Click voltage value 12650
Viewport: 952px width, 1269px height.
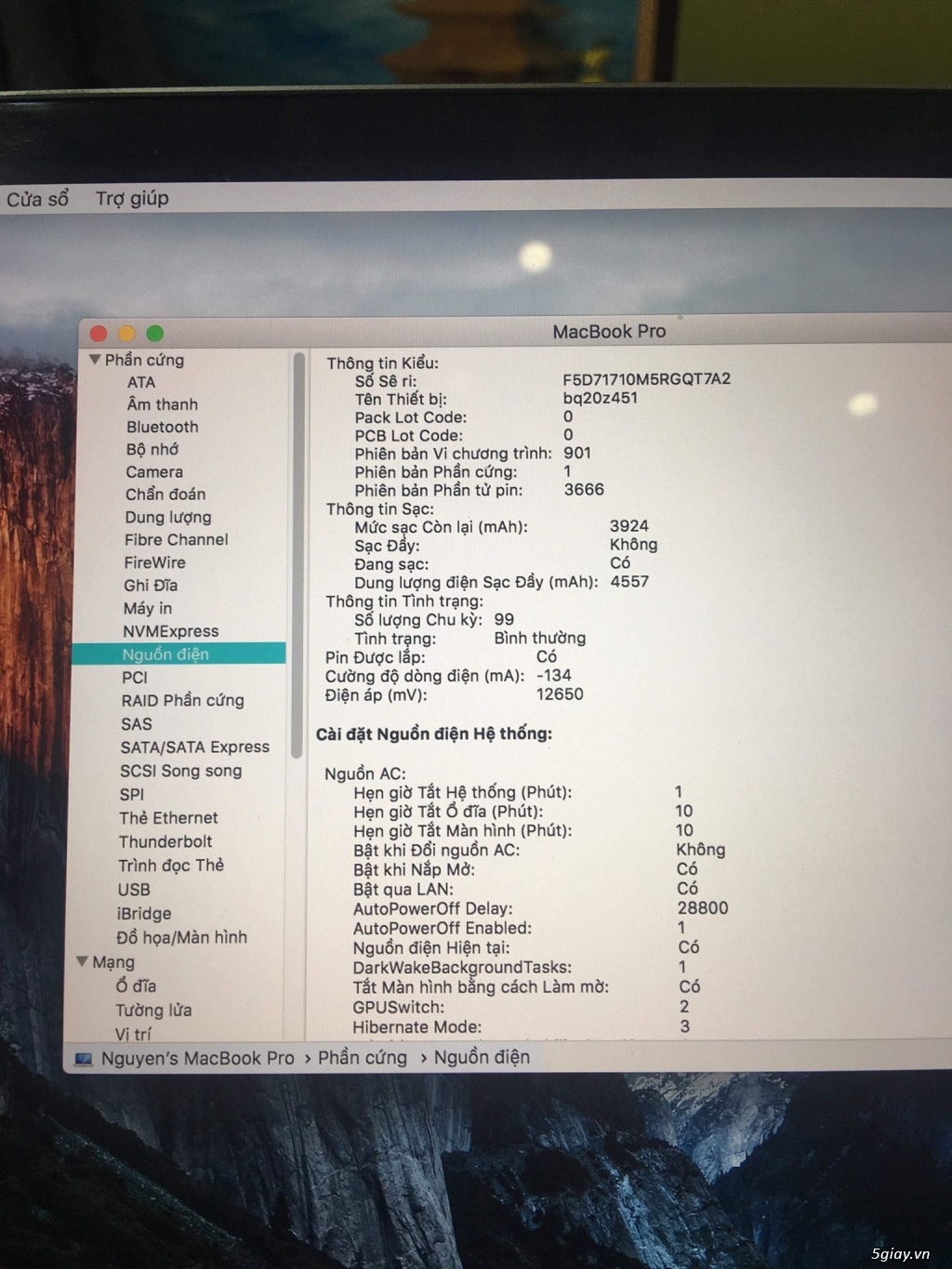(x=560, y=694)
